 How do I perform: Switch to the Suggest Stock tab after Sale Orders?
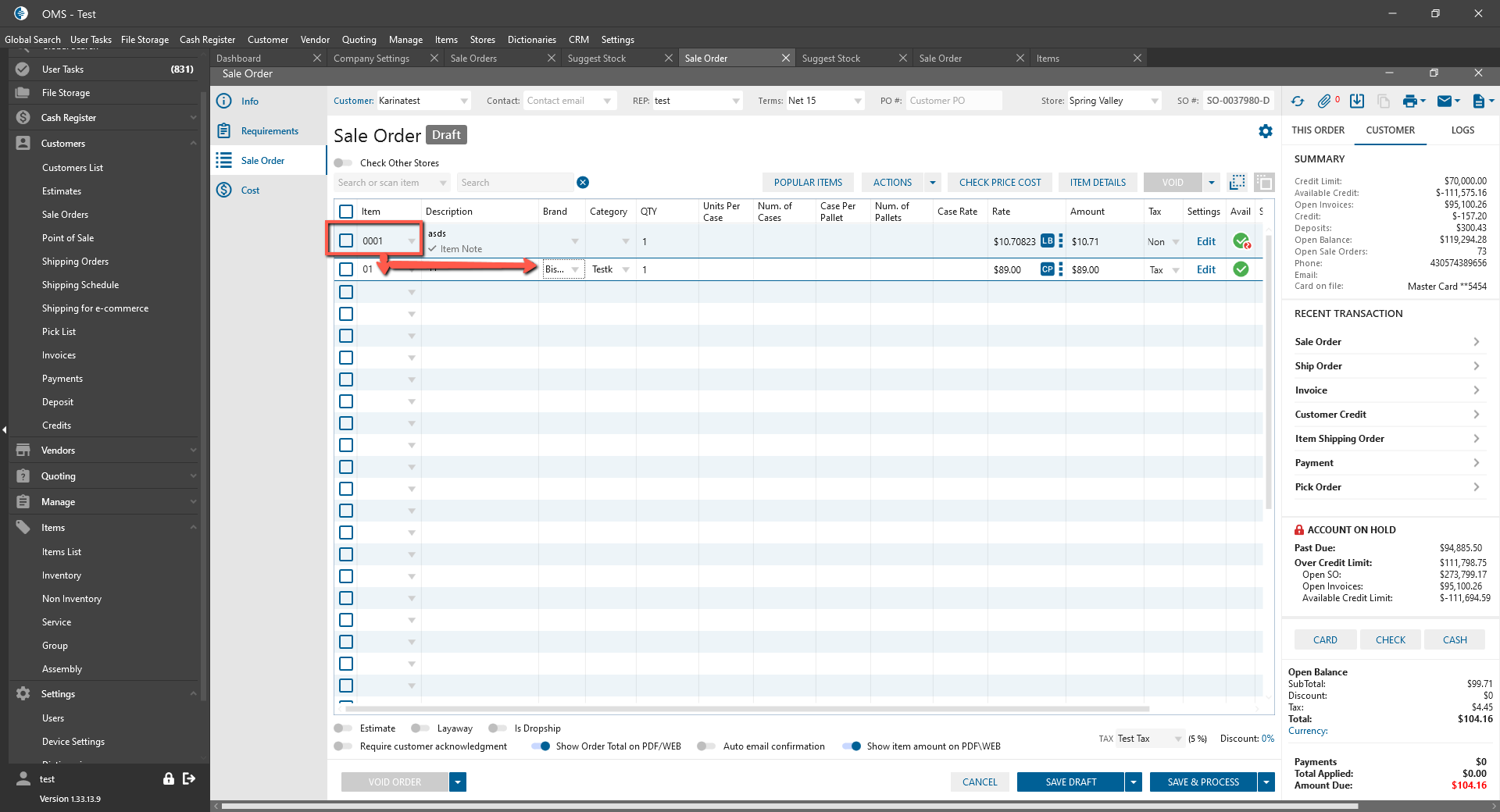[597, 59]
